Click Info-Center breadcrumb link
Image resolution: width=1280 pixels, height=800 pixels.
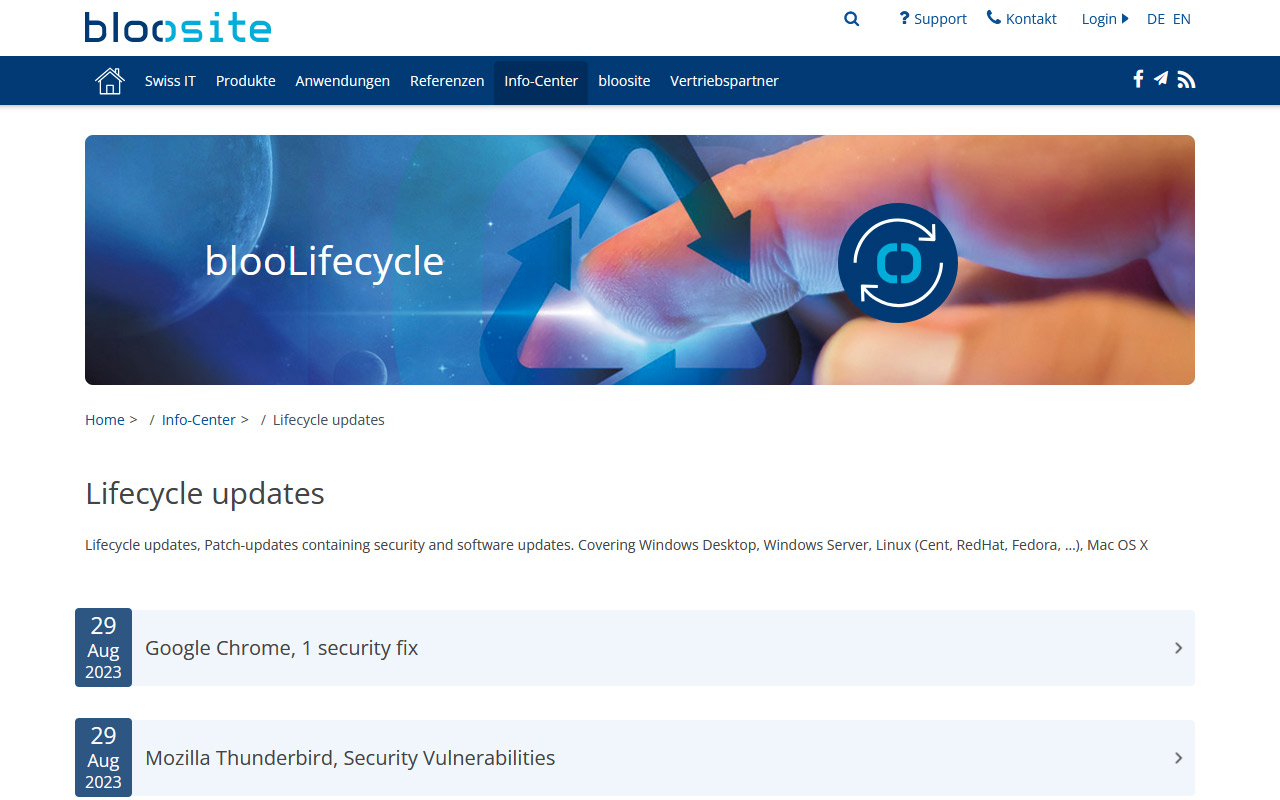click(x=199, y=420)
